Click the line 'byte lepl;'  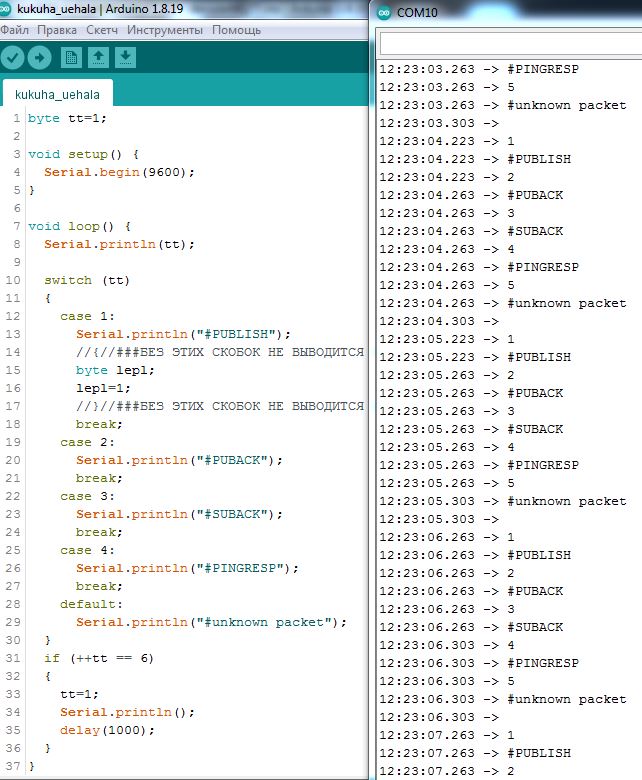(115, 370)
